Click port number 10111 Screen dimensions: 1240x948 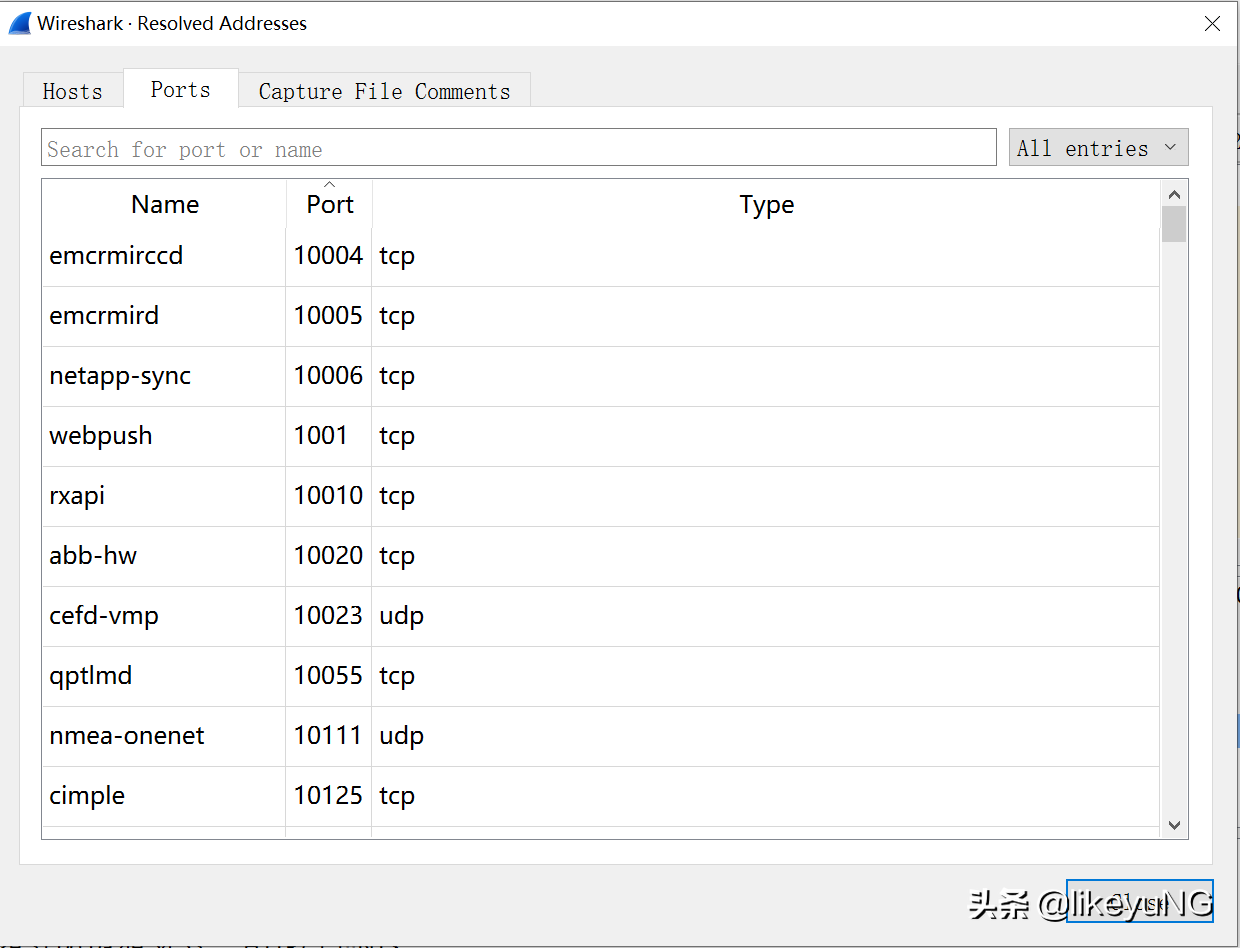point(328,736)
